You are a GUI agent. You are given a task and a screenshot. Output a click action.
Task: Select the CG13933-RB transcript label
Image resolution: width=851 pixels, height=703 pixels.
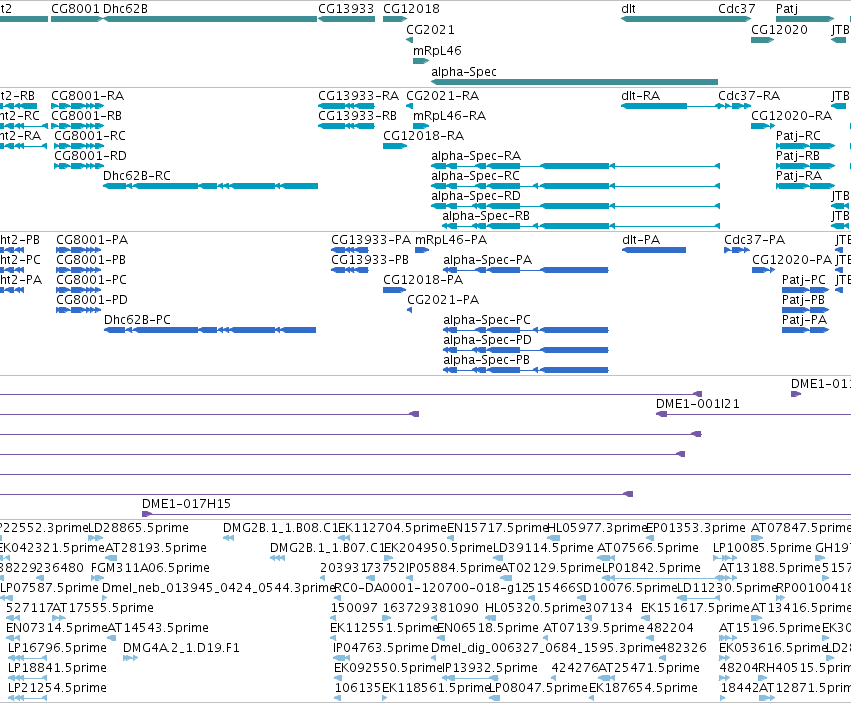pos(357,116)
